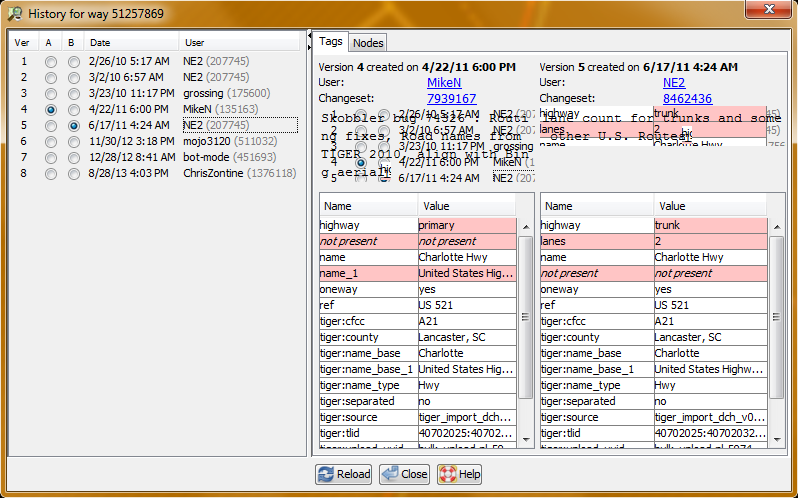The height and width of the screenshot is (498, 798).
Task: Click the history dialog title bar icon
Action: pos(15,13)
